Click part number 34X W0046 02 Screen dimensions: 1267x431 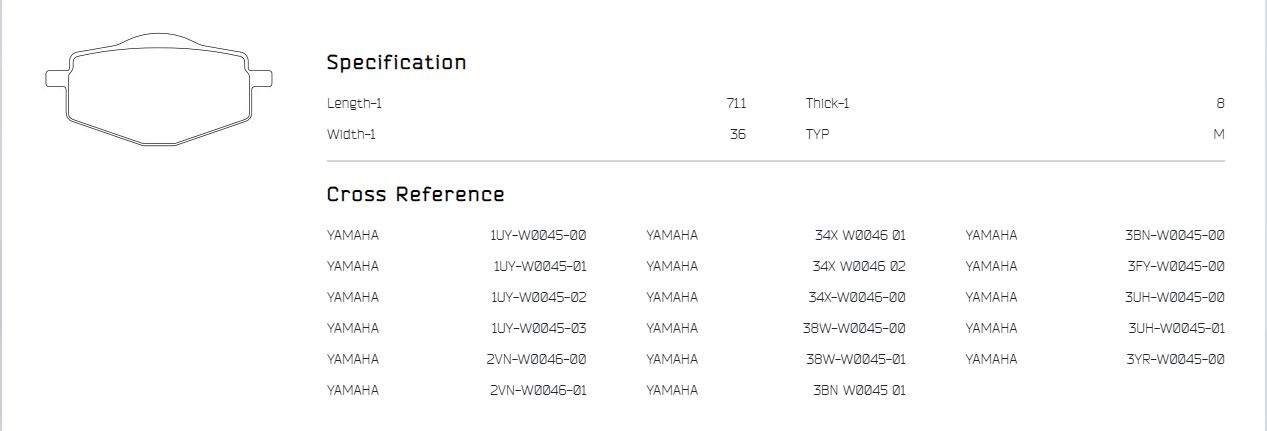click(x=859, y=267)
